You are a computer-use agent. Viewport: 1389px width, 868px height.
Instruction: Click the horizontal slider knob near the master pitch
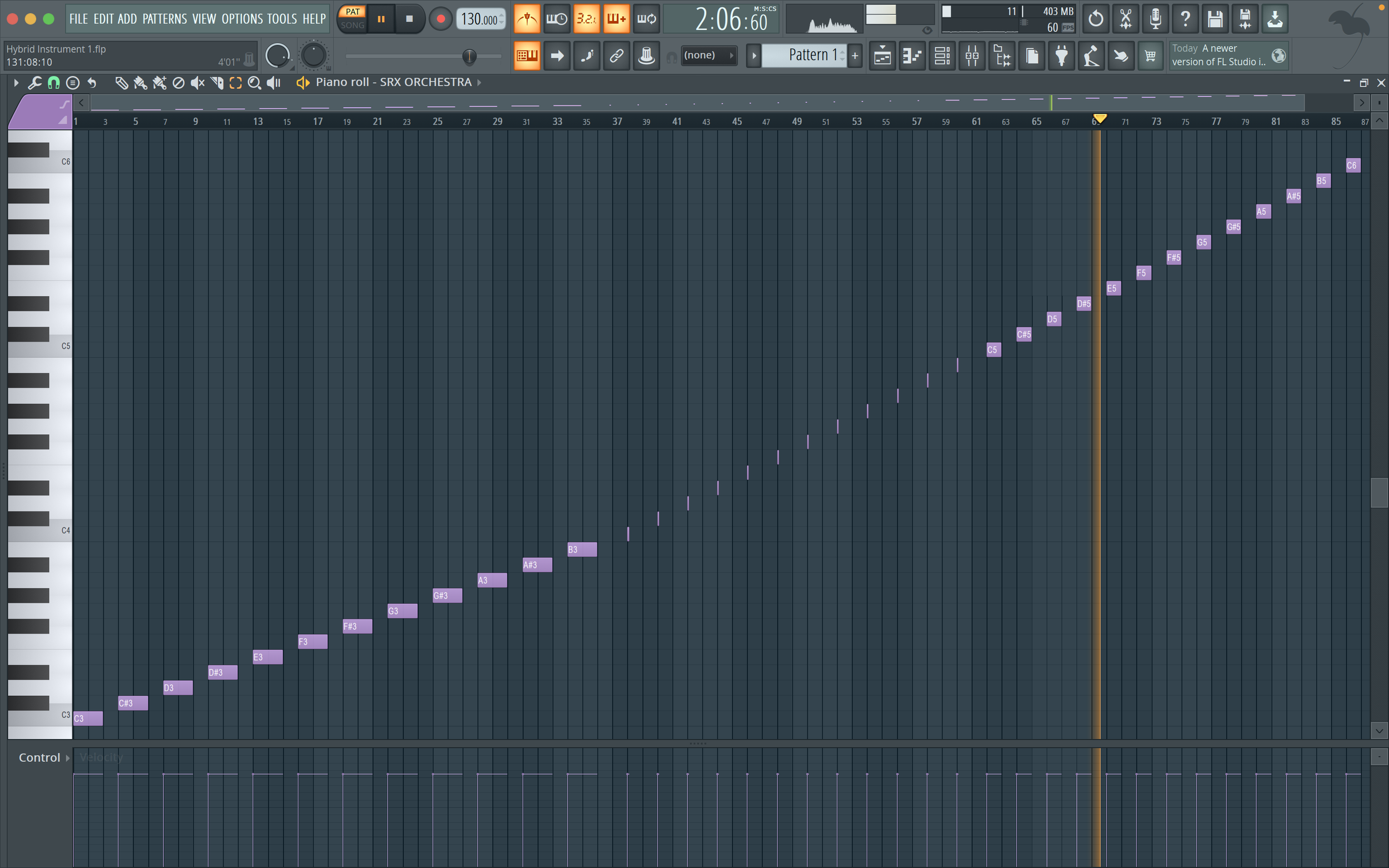(x=469, y=56)
